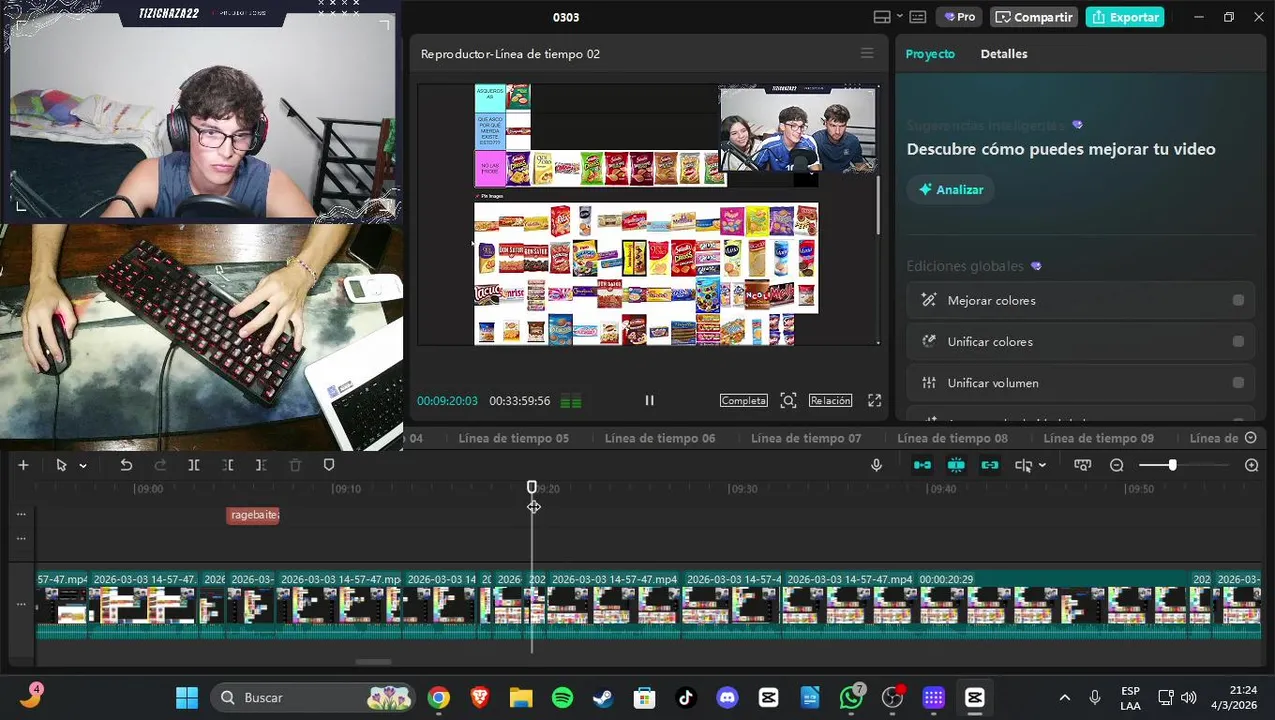
Task: Switch to the Detalles tab
Action: 1004,54
